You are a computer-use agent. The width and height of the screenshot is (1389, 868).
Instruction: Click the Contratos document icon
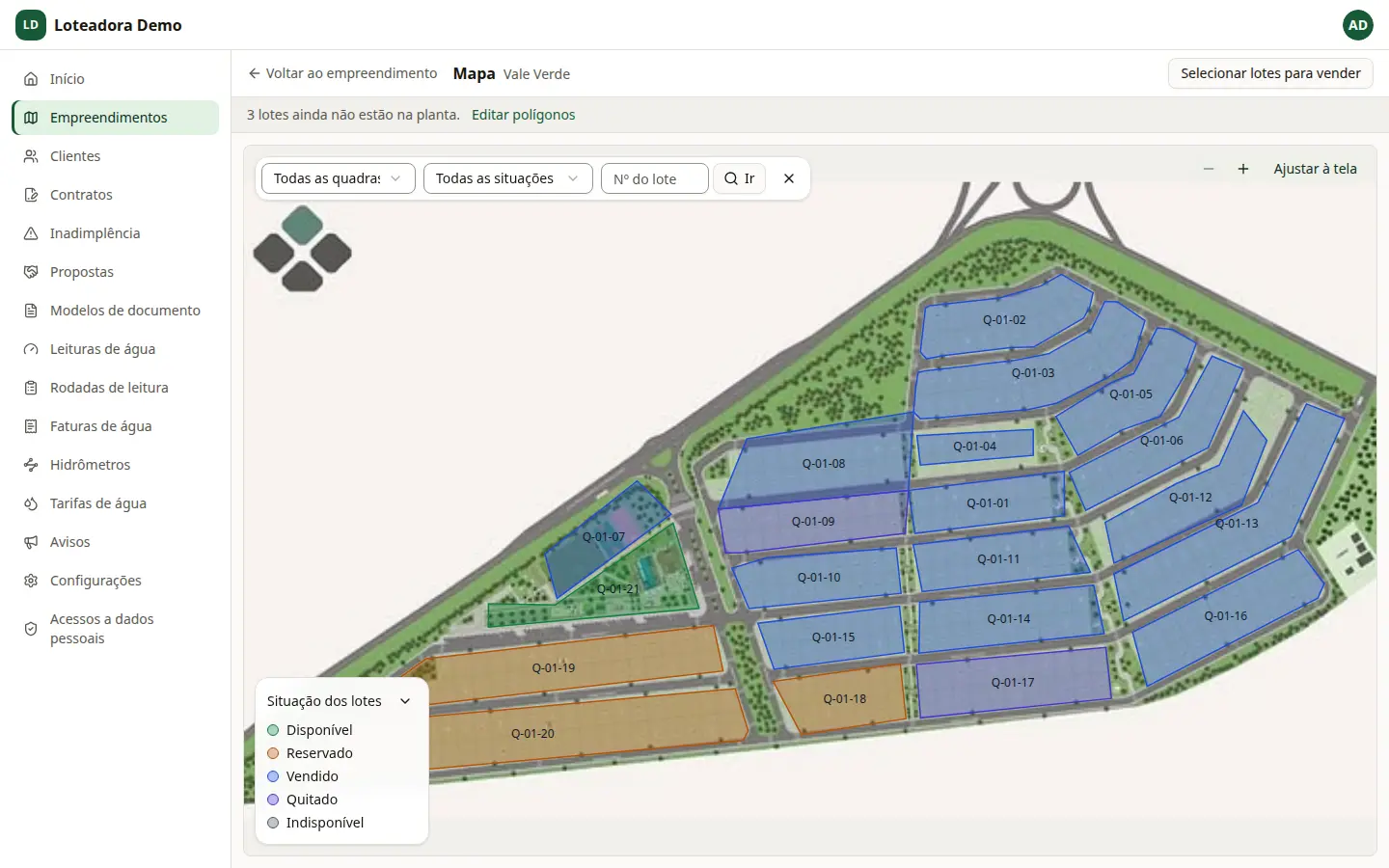tap(31, 195)
